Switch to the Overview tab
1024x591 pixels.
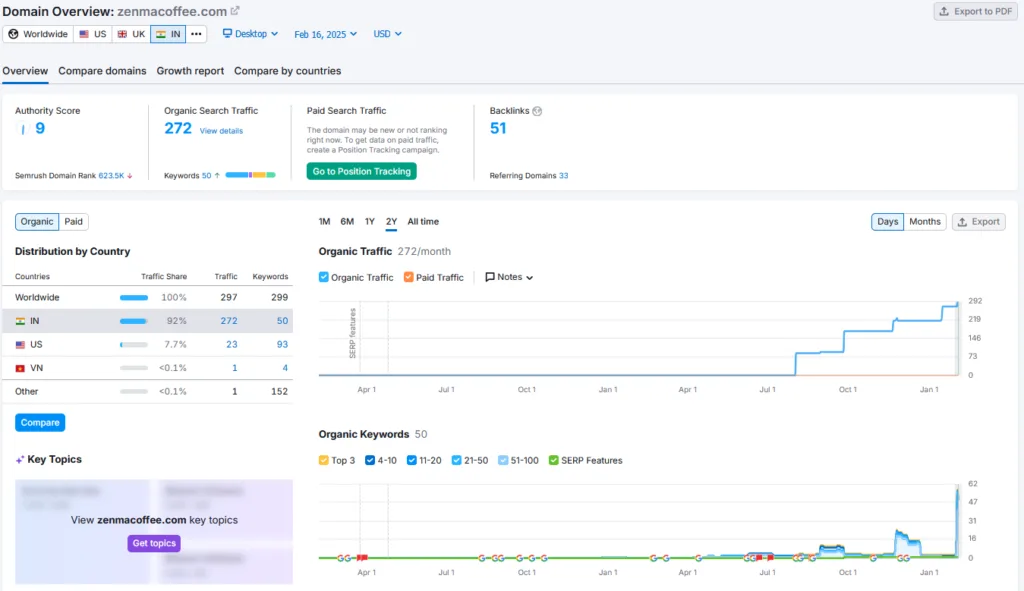tap(25, 71)
